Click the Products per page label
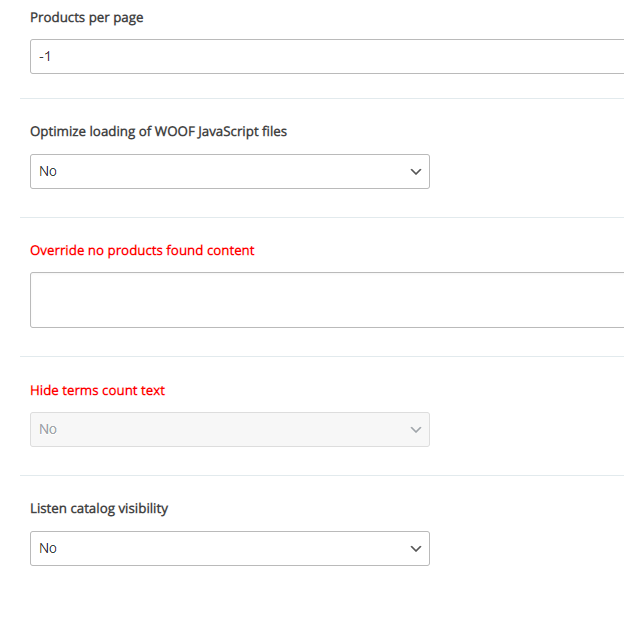Screen dimensions: 624x619 (x=87, y=18)
